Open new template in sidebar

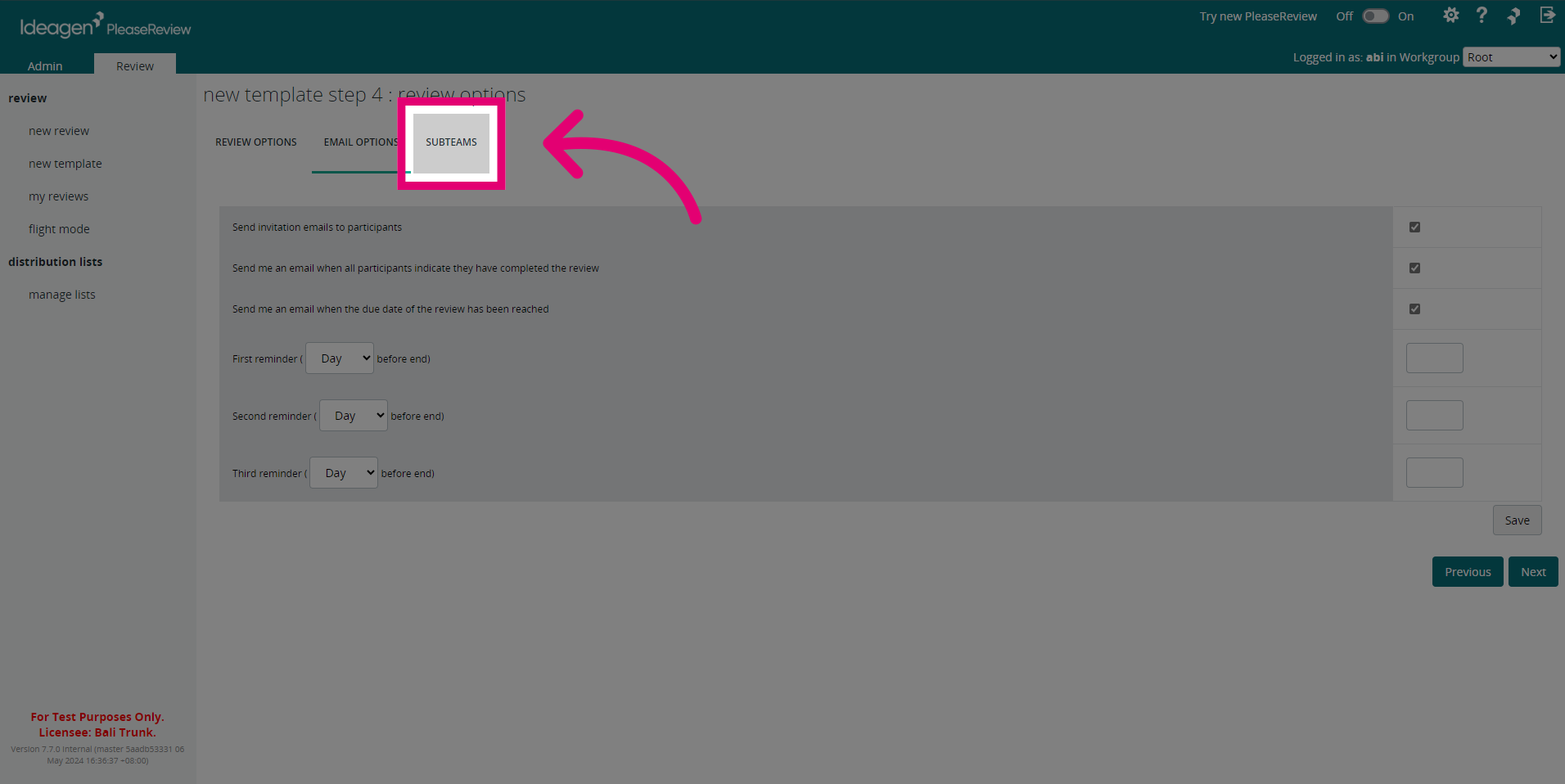pyautogui.click(x=65, y=164)
